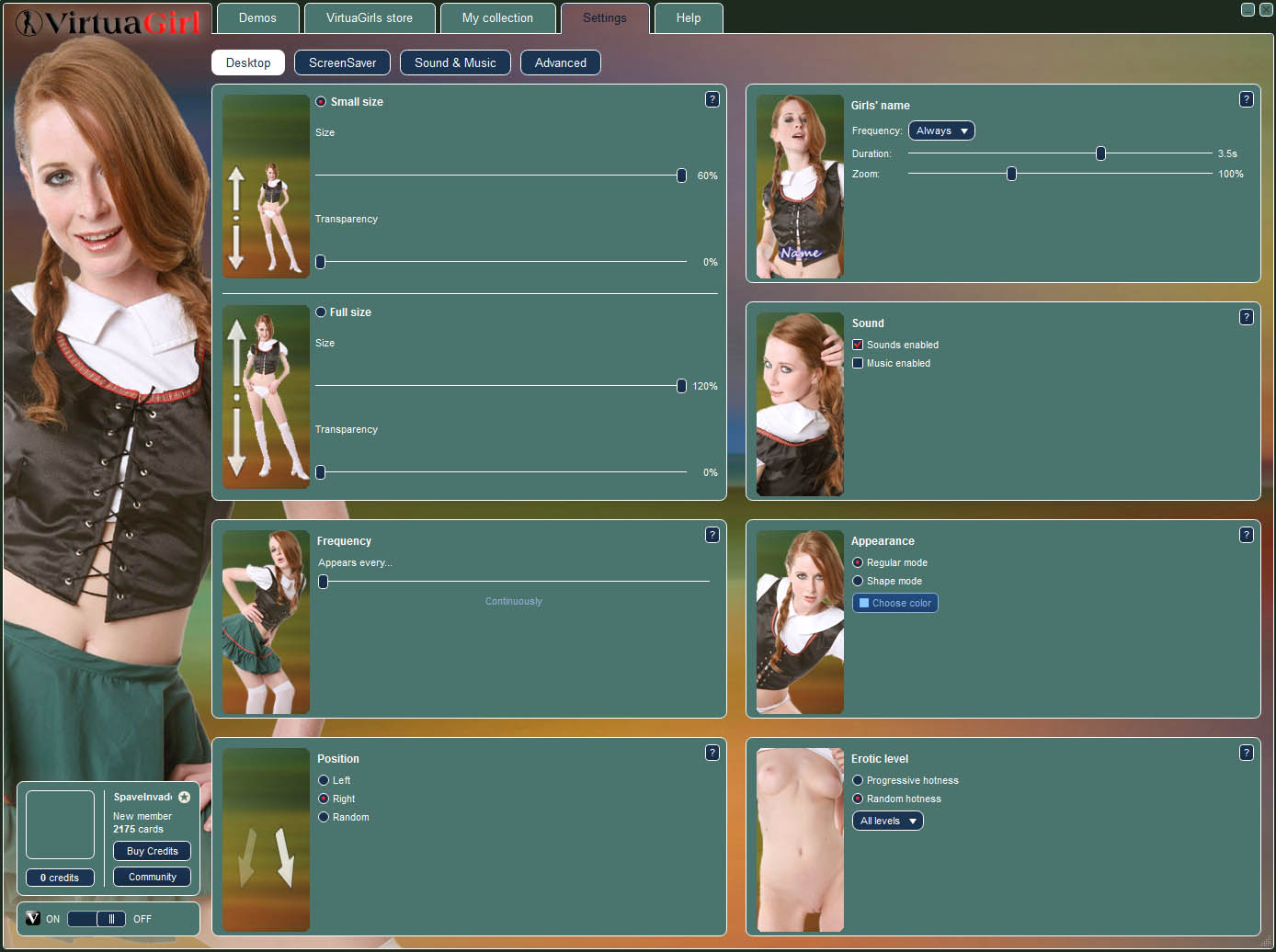Click the star icon next to username
Viewport: 1276px width, 952px height.
click(184, 798)
